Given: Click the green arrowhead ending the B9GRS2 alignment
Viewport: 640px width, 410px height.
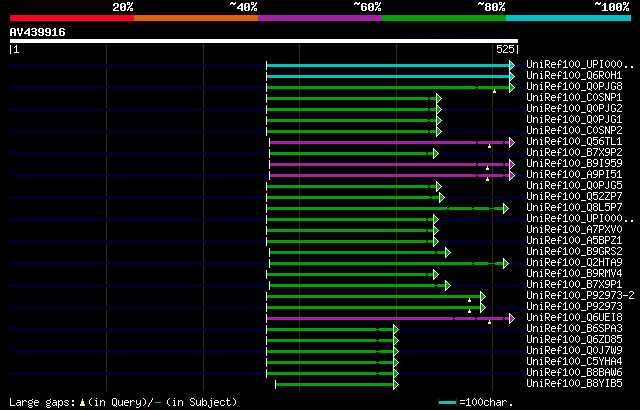Looking at the screenshot, I should [x=448, y=253].
